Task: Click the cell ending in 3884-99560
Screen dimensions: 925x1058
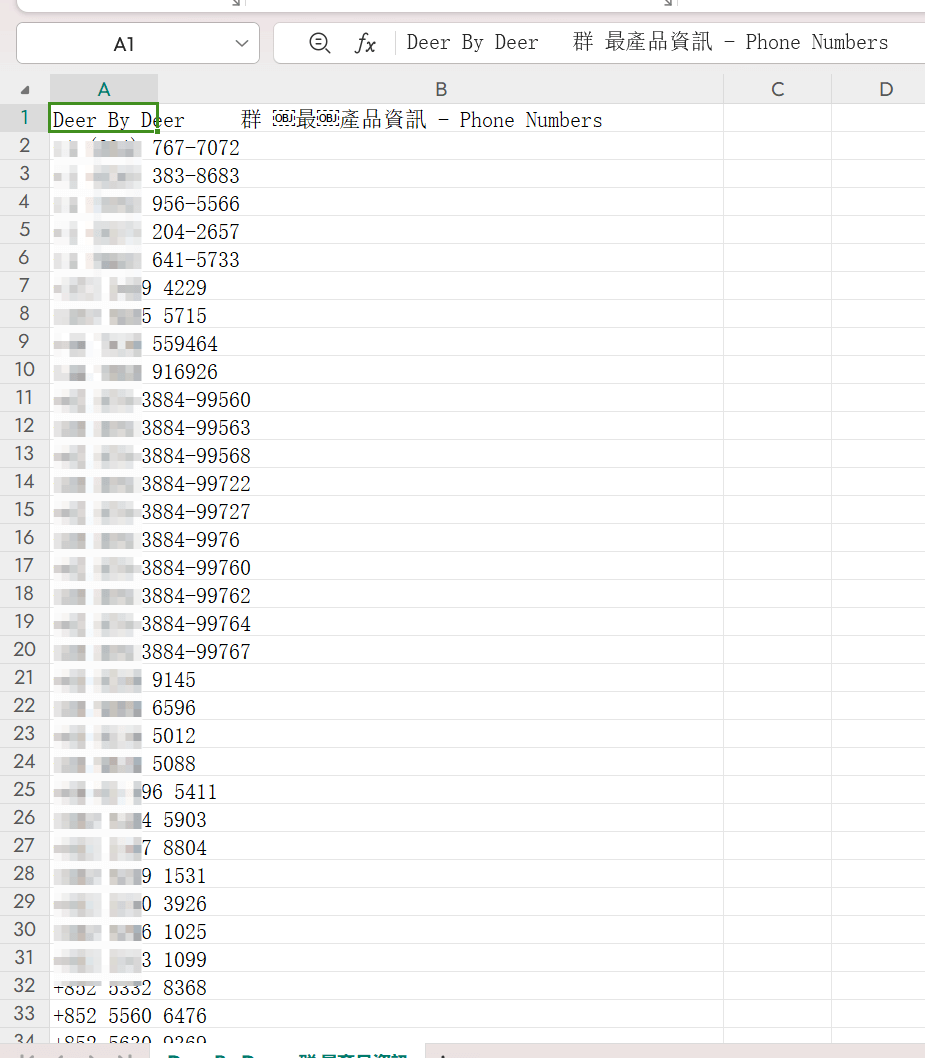Action: (x=104, y=398)
